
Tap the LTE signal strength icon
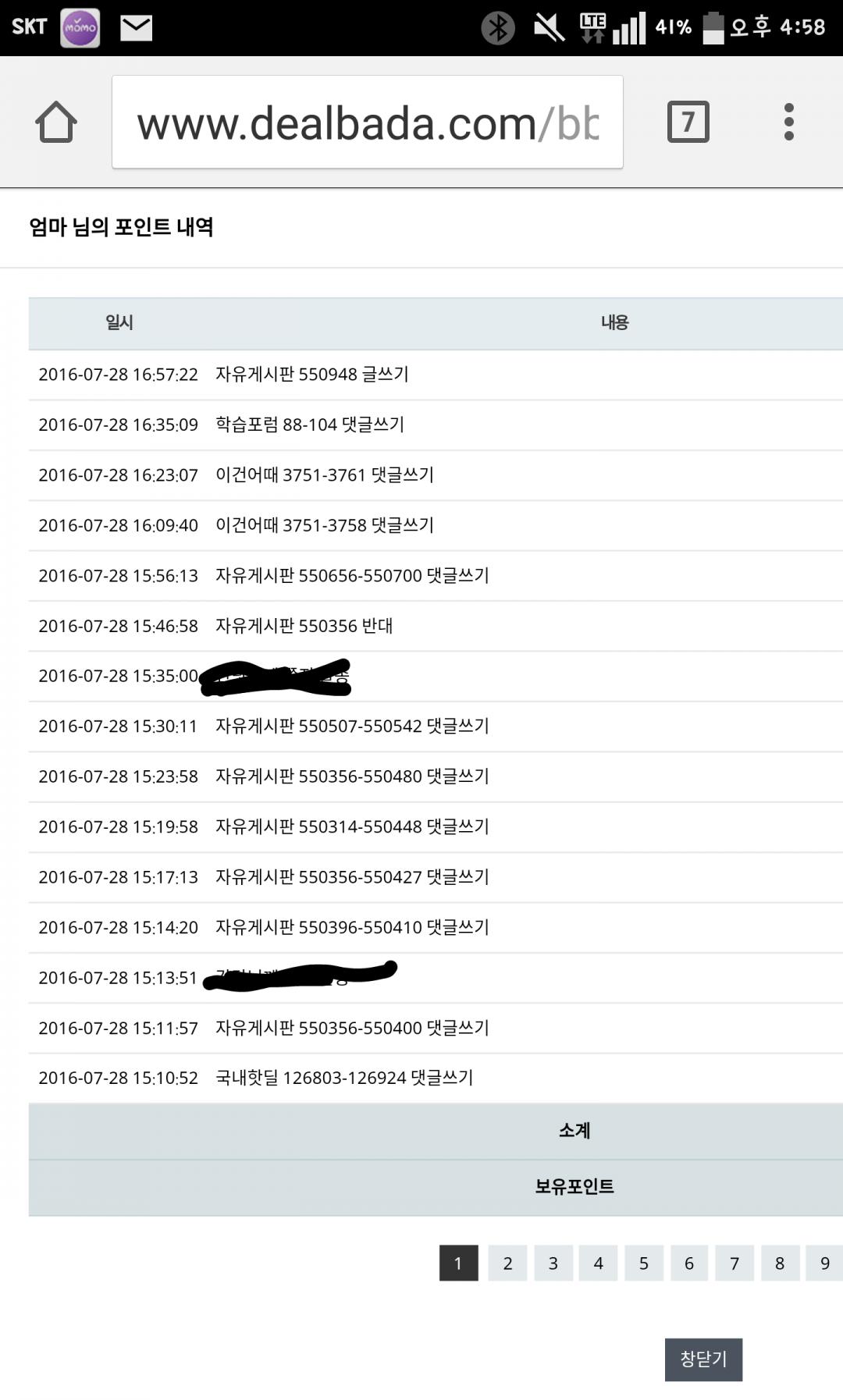click(614, 28)
